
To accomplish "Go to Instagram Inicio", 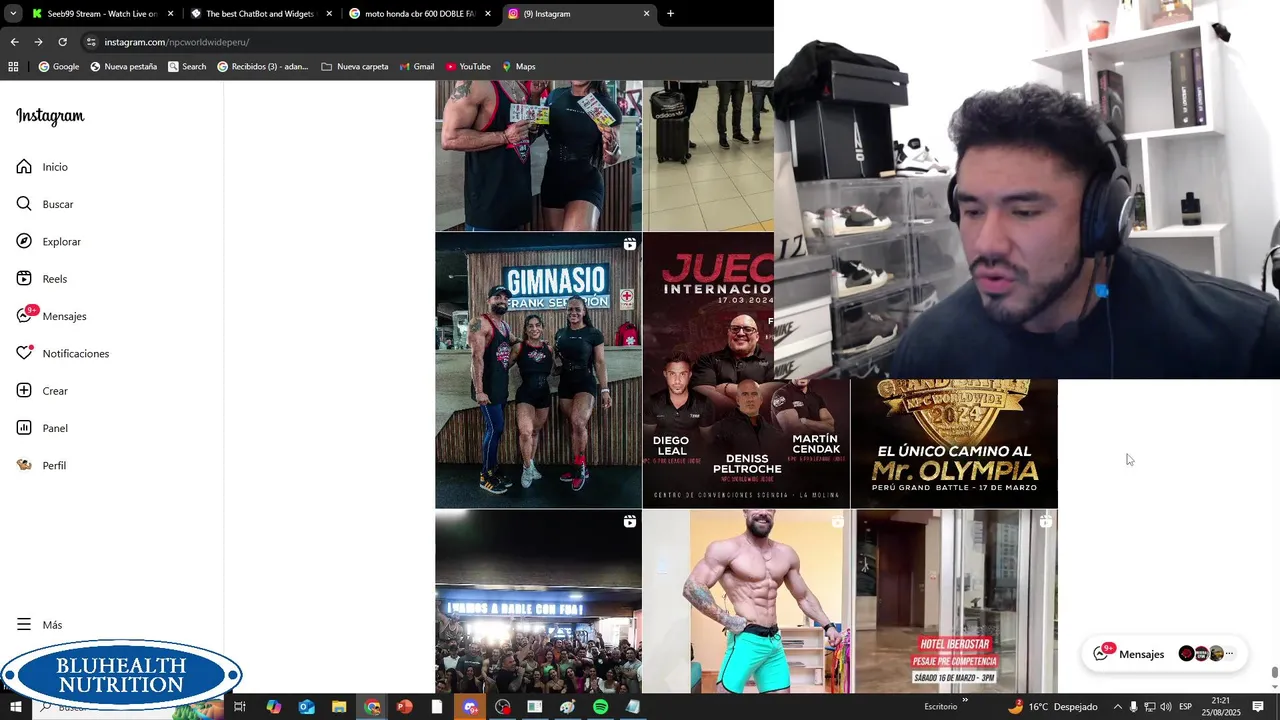I will coord(42,167).
